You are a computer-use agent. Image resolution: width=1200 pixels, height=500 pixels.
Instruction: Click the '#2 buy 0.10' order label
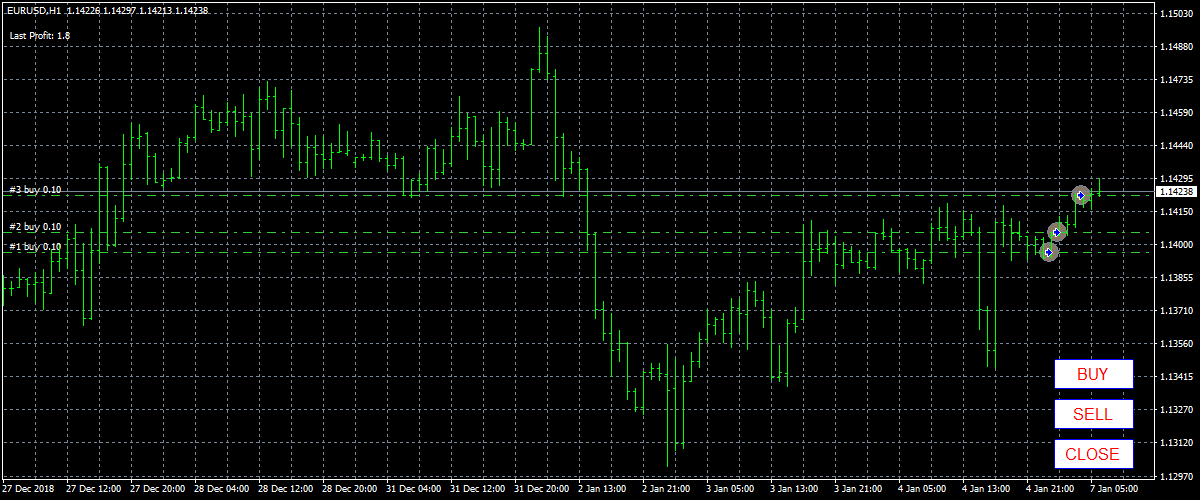coord(35,227)
